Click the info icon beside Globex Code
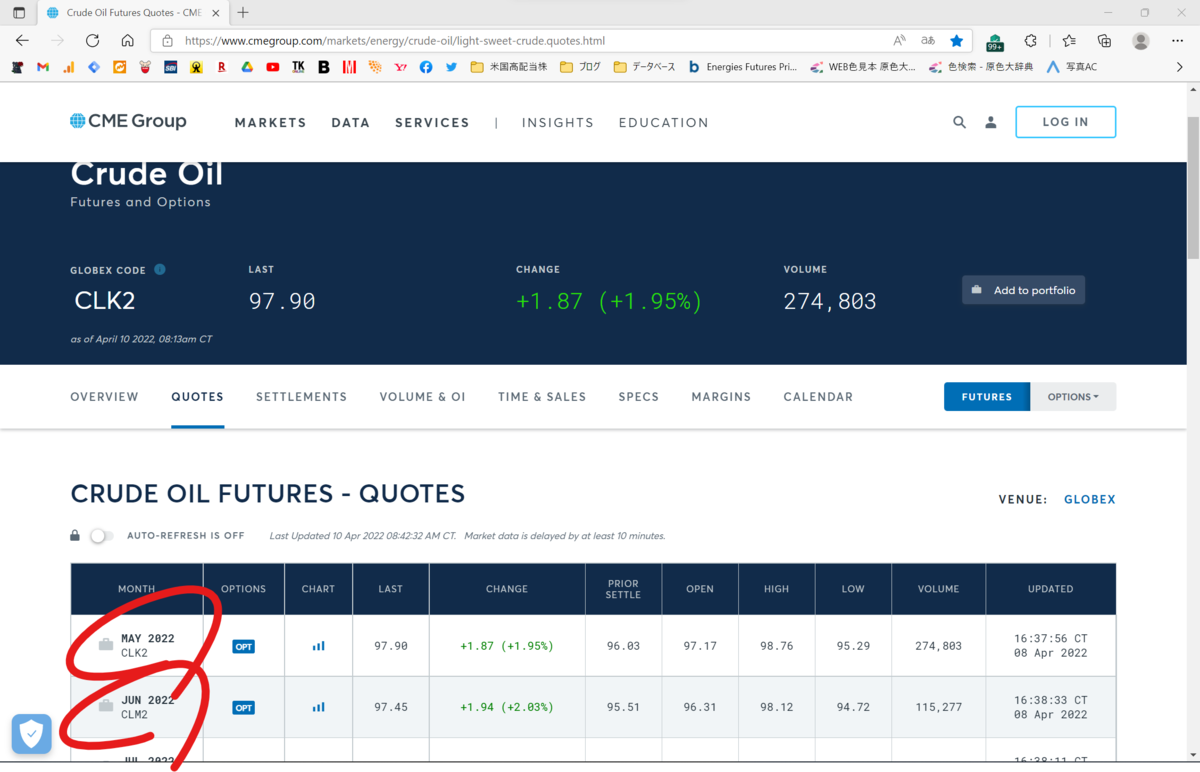This screenshot has height=772, width=1200. (160, 270)
